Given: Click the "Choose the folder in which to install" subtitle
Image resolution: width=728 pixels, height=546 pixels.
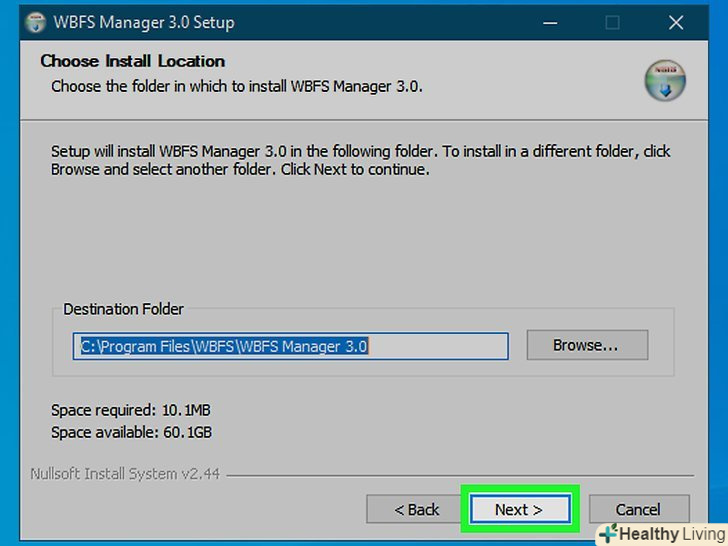Looking at the screenshot, I should pyautogui.click(x=237, y=87).
